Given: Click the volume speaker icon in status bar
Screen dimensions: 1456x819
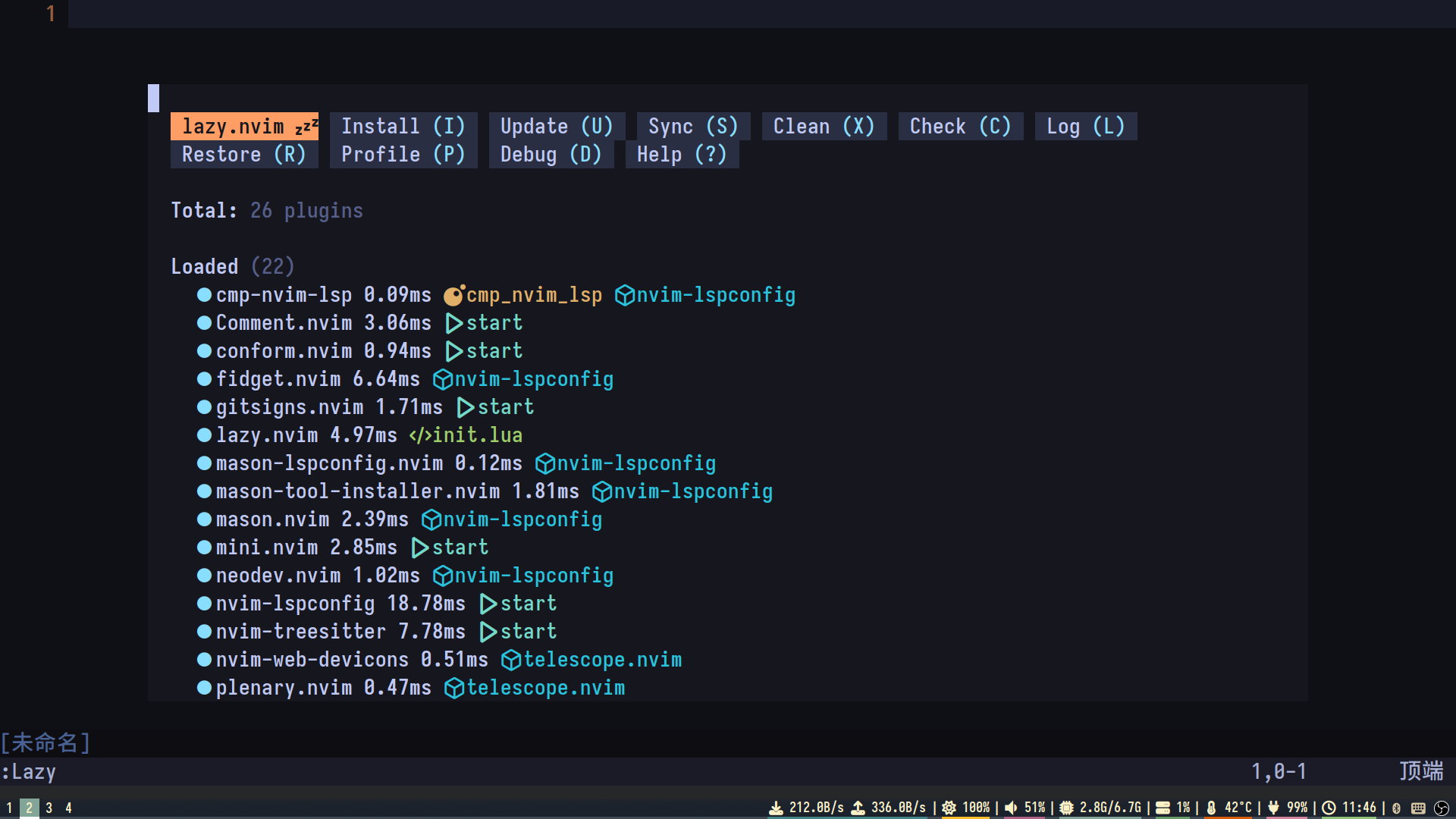Looking at the screenshot, I should pos(1011,808).
